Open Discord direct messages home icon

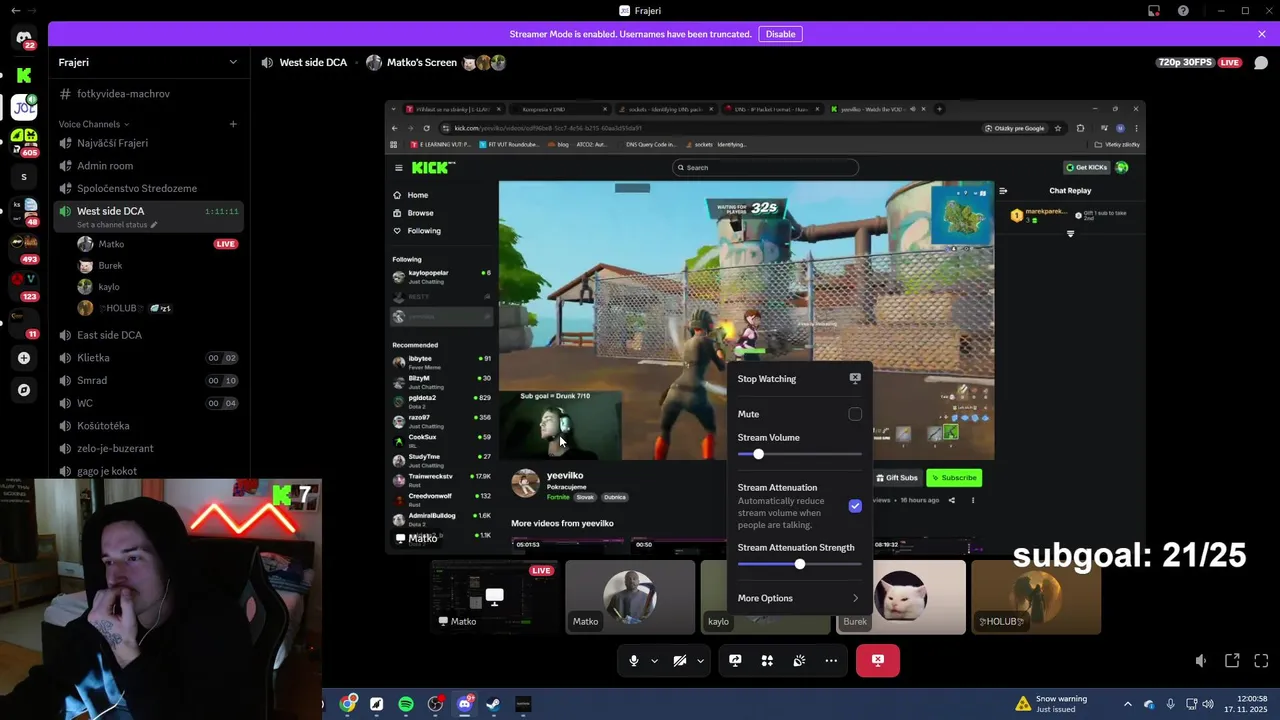(x=24, y=38)
